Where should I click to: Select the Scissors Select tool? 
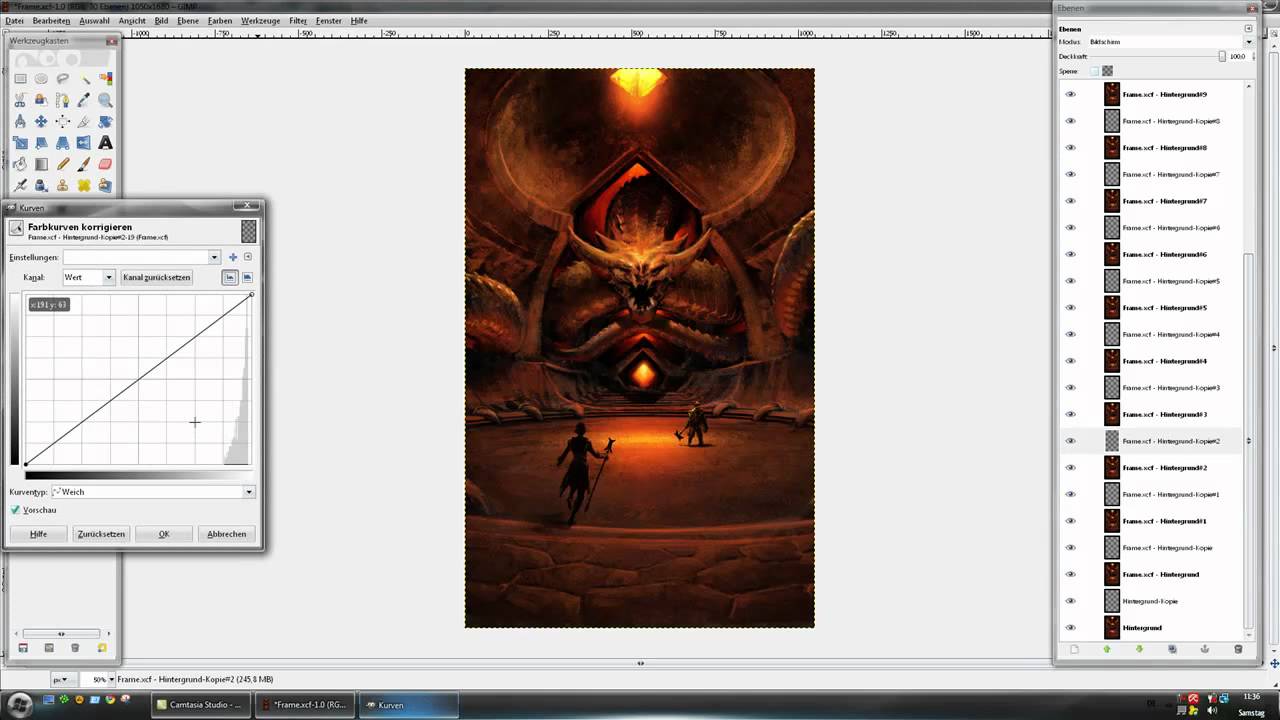click(x=20, y=100)
